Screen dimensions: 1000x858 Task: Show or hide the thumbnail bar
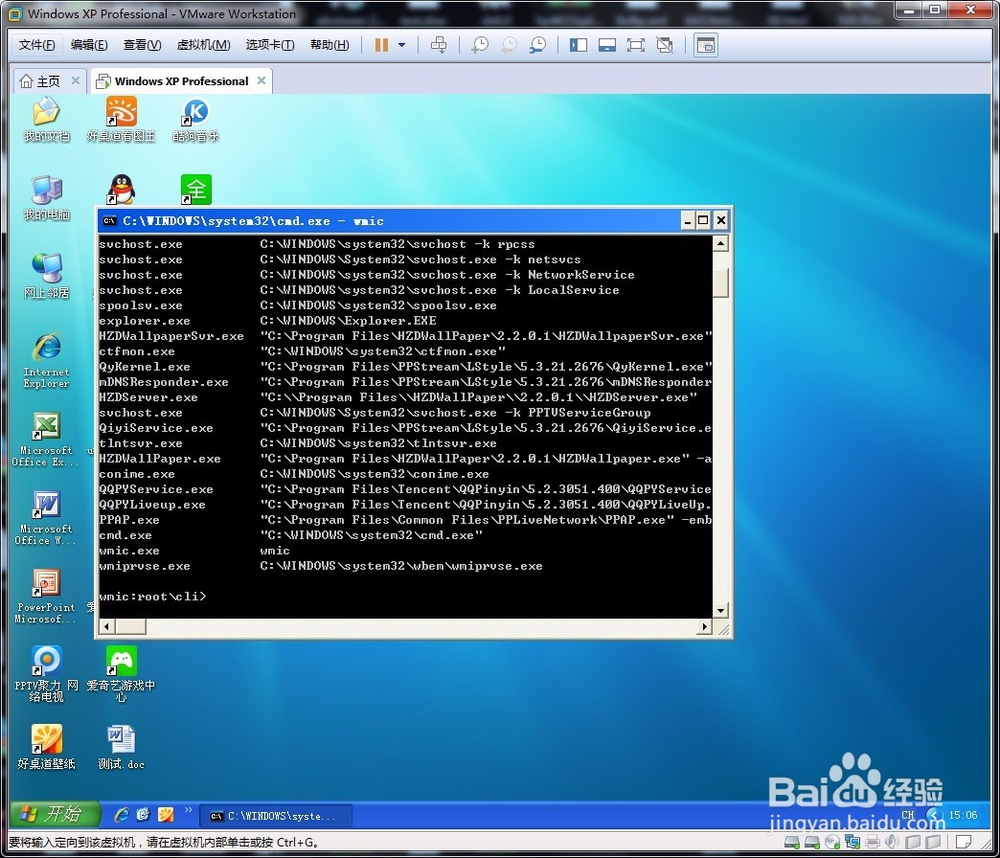pos(607,45)
